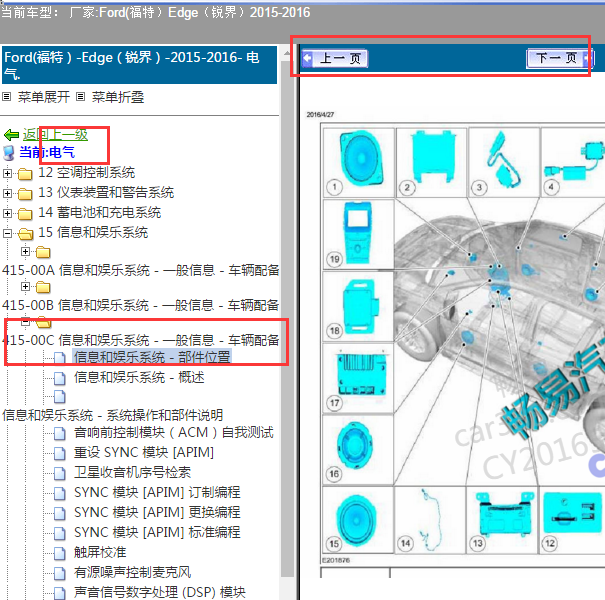Click the 下一页 next page button
Viewport: 605px width, 600px height.
pyautogui.click(x=559, y=59)
